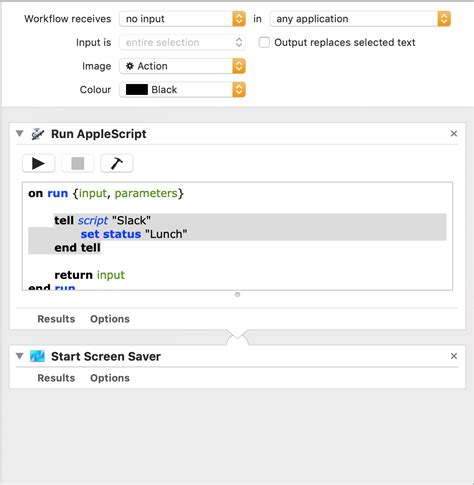
Task: Show Options under Start Screen Saver
Action: pos(110,378)
